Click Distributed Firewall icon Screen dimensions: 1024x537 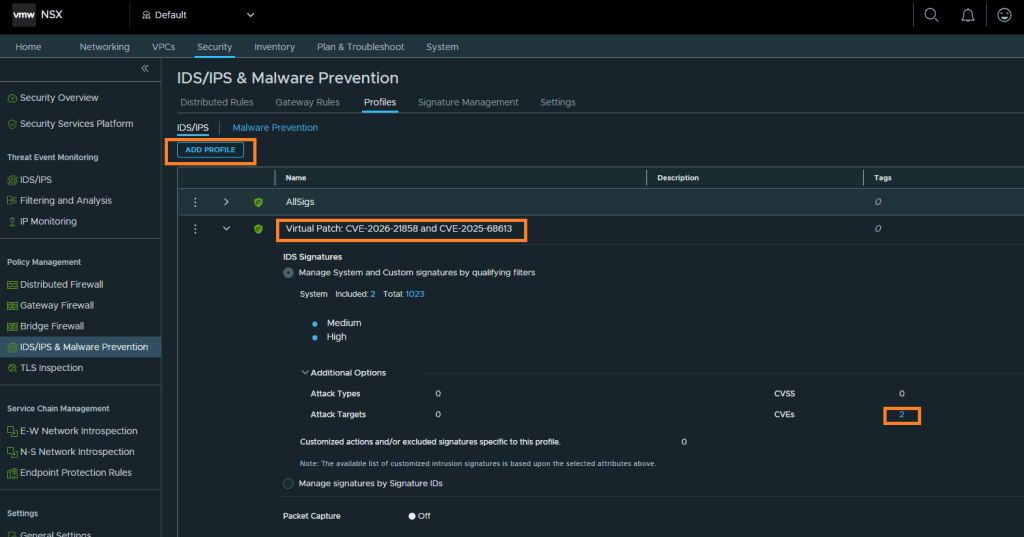point(12,285)
